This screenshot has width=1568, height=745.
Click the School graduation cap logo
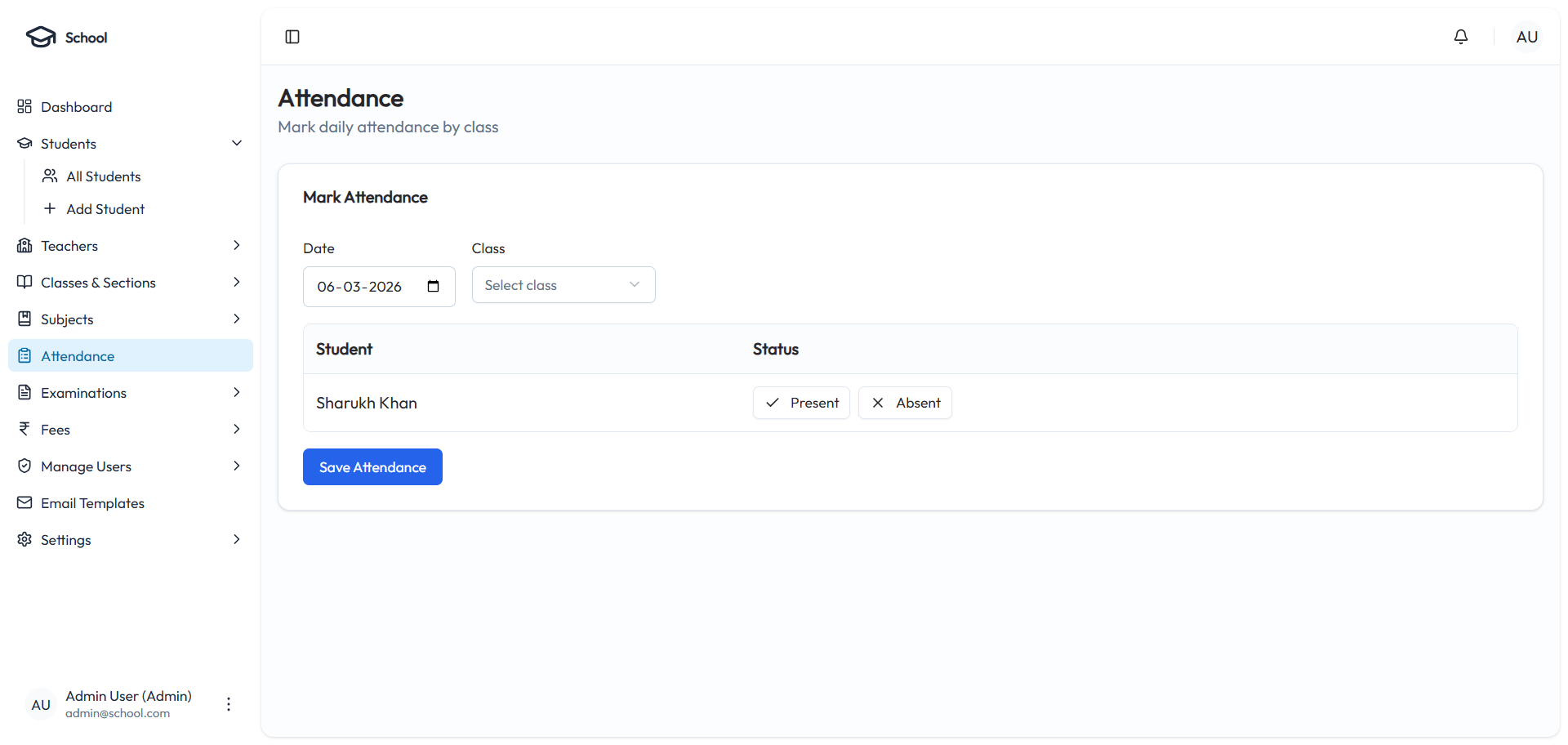coord(41,38)
